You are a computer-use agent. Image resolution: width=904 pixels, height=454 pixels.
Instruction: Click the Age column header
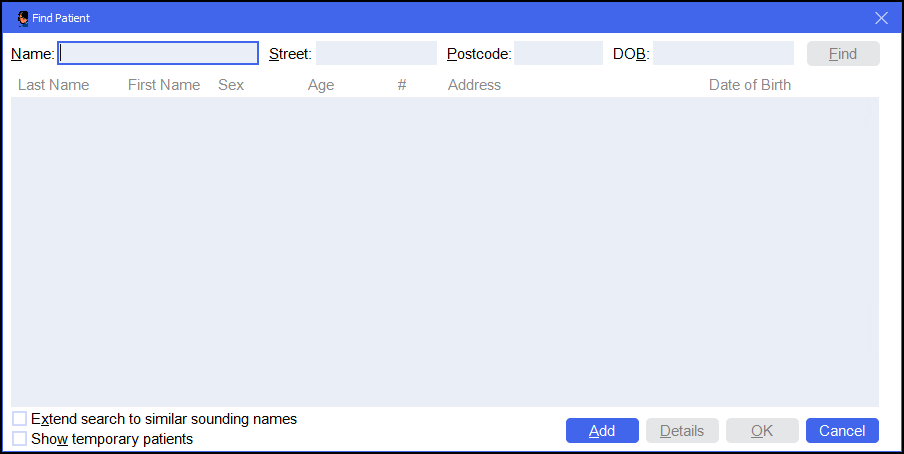click(x=321, y=85)
